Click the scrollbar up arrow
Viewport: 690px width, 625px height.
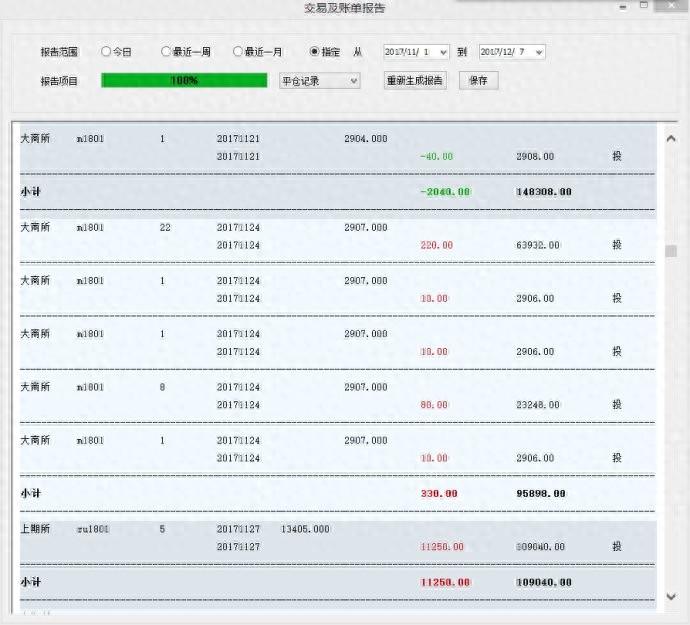[x=671, y=133]
